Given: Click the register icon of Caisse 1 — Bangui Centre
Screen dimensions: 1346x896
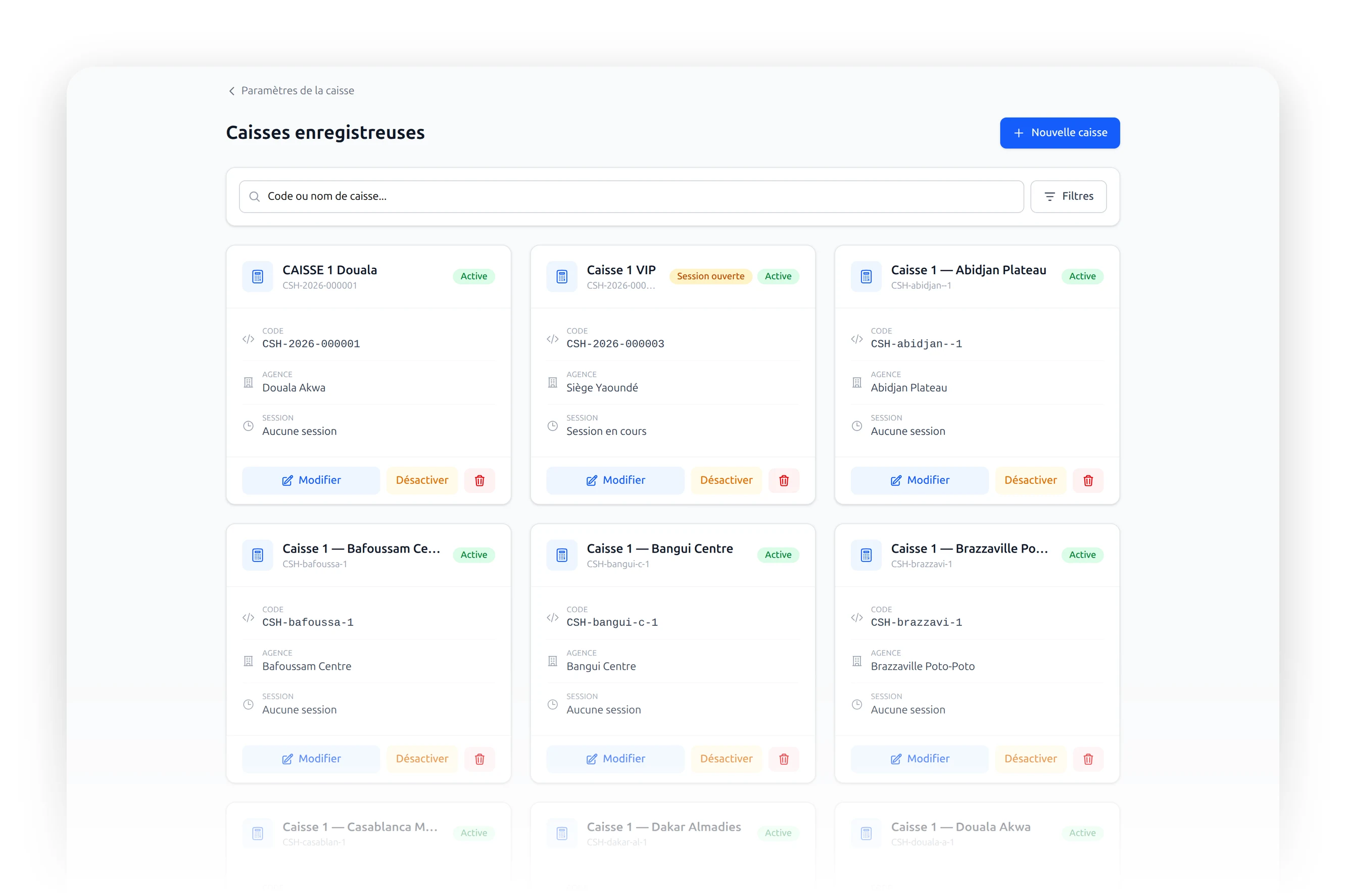Looking at the screenshot, I should pos(562,555).
